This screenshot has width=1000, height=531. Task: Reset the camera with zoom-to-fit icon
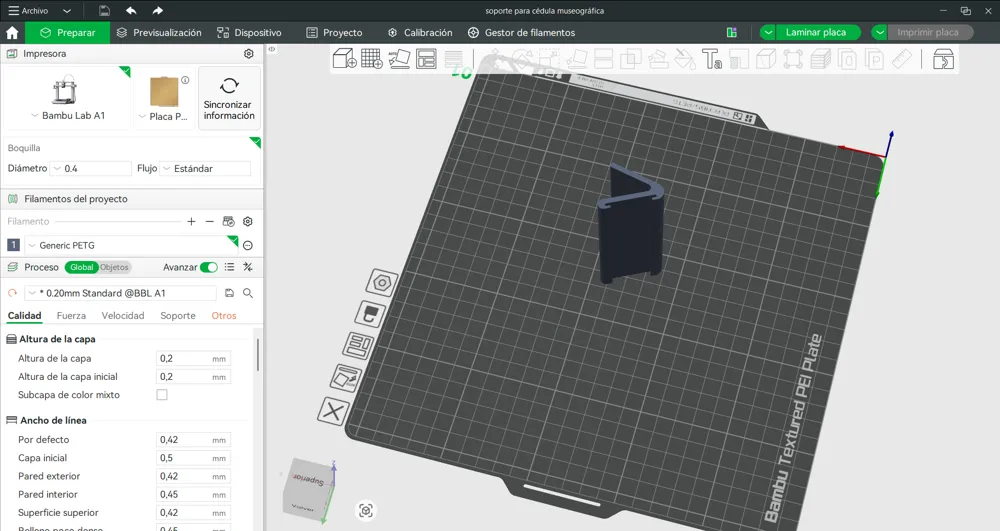(366, 511)
